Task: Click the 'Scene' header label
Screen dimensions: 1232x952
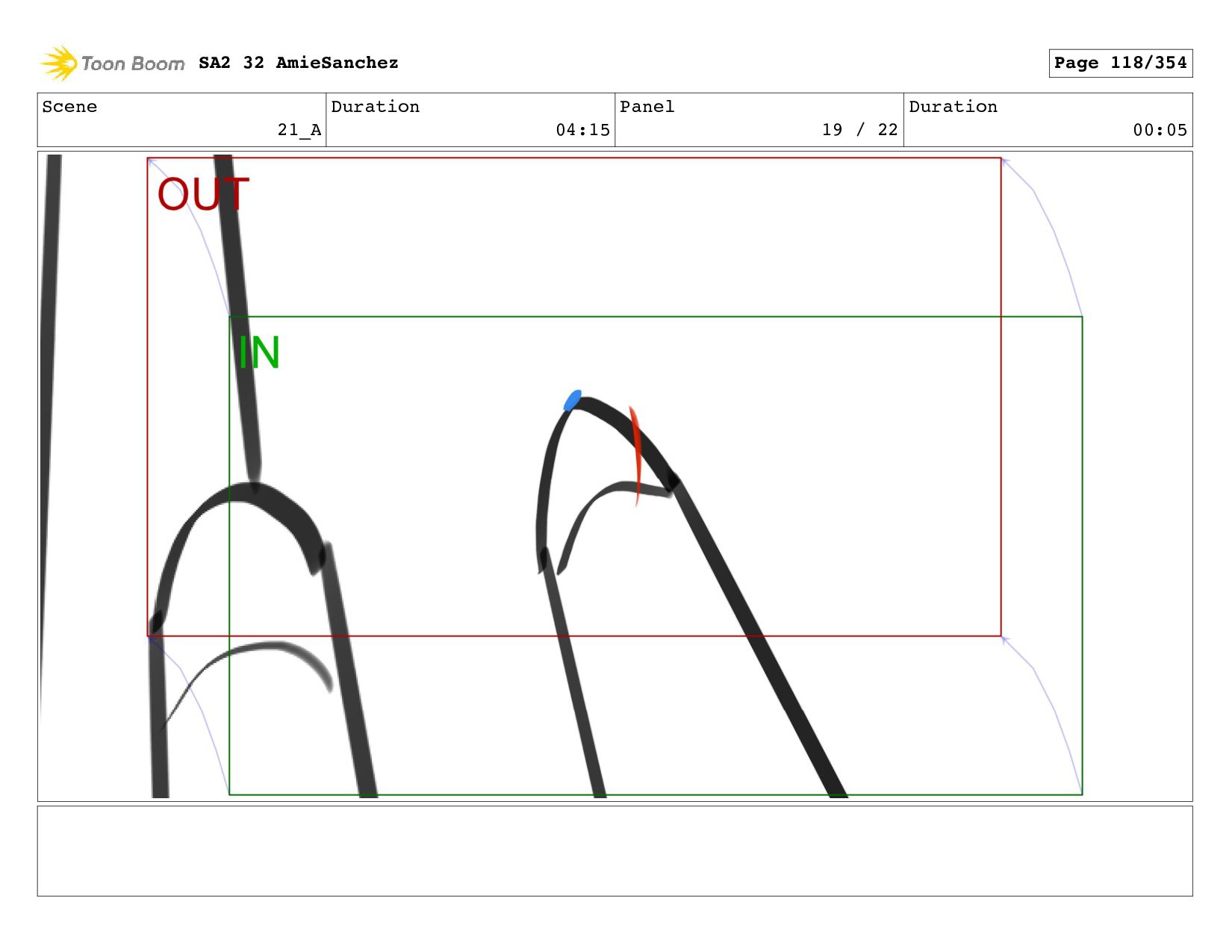Action: (69, 107)
